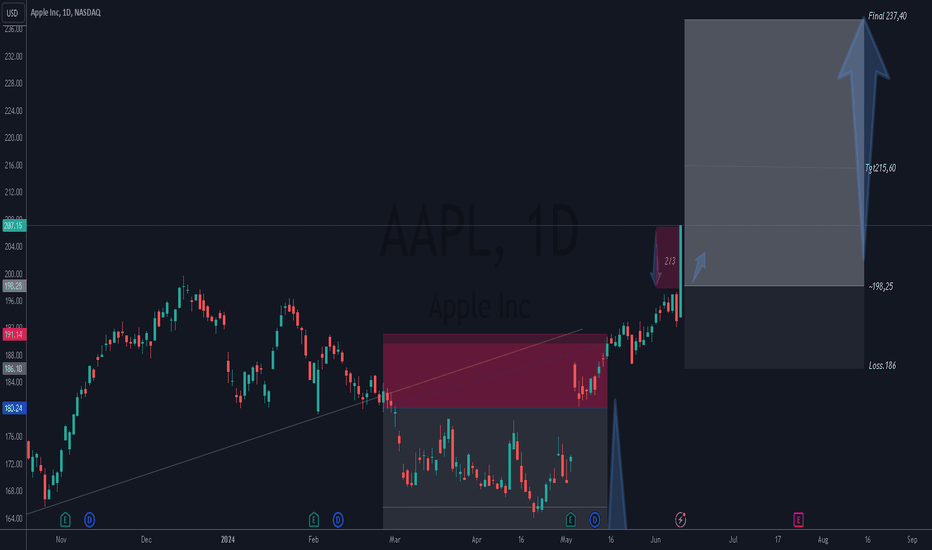
Task: Open the dividend D marker after May
Action: point(594,520)
